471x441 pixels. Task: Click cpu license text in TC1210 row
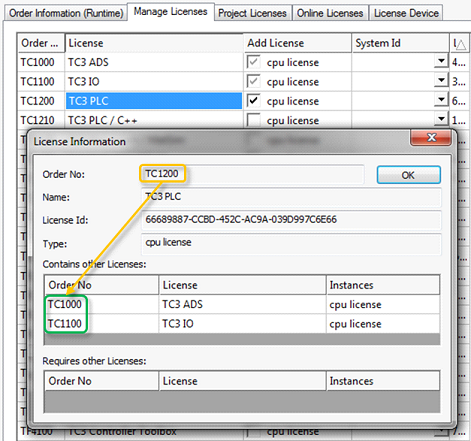[x=293, y=121]
